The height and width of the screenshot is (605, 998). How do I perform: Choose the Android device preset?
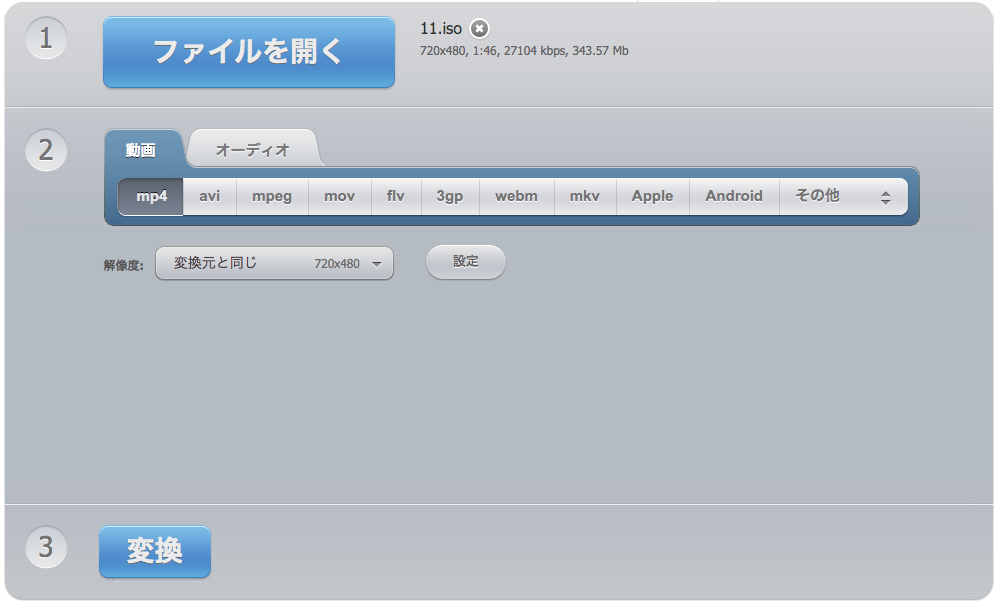734,197
